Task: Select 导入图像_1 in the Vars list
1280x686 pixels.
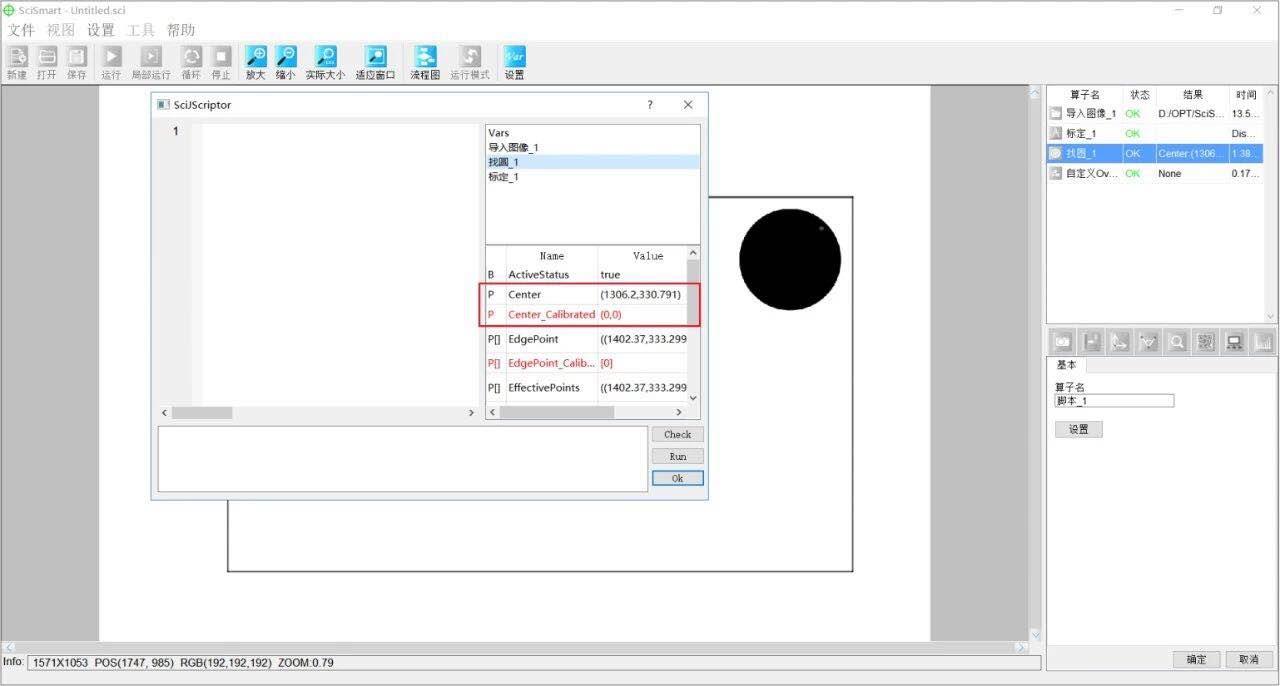Action: click(x=513, y=147)
